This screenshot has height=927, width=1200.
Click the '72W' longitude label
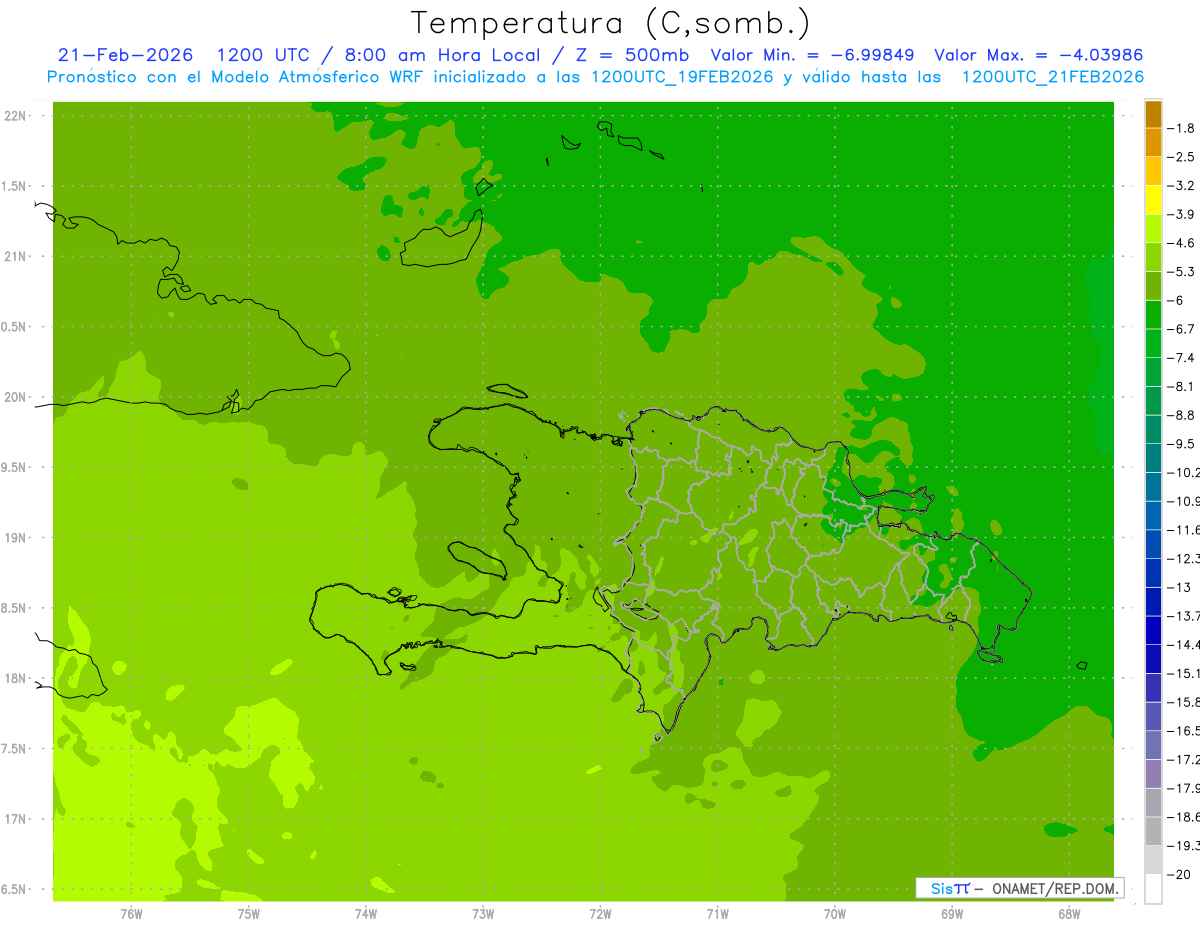click(600, 914)
